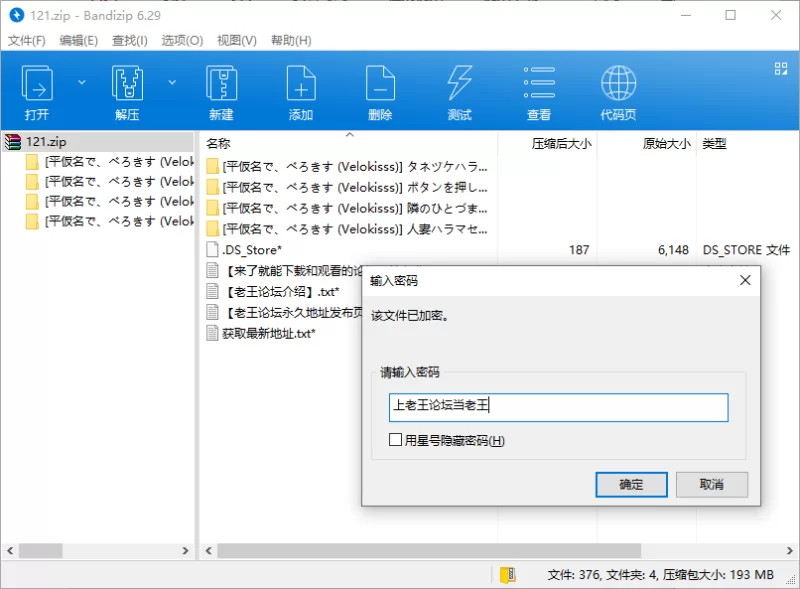Select the .DS_Store file row
The image size is (800, 589).
point(500,250)
